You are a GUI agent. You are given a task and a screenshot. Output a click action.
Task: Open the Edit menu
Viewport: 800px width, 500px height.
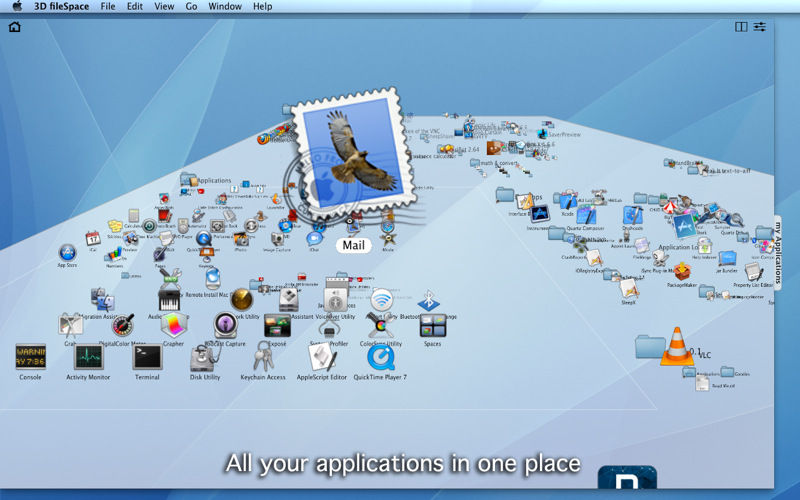point(135,7)
